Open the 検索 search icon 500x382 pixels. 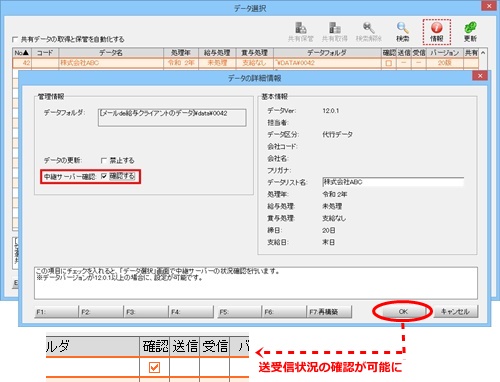point(402,32)
